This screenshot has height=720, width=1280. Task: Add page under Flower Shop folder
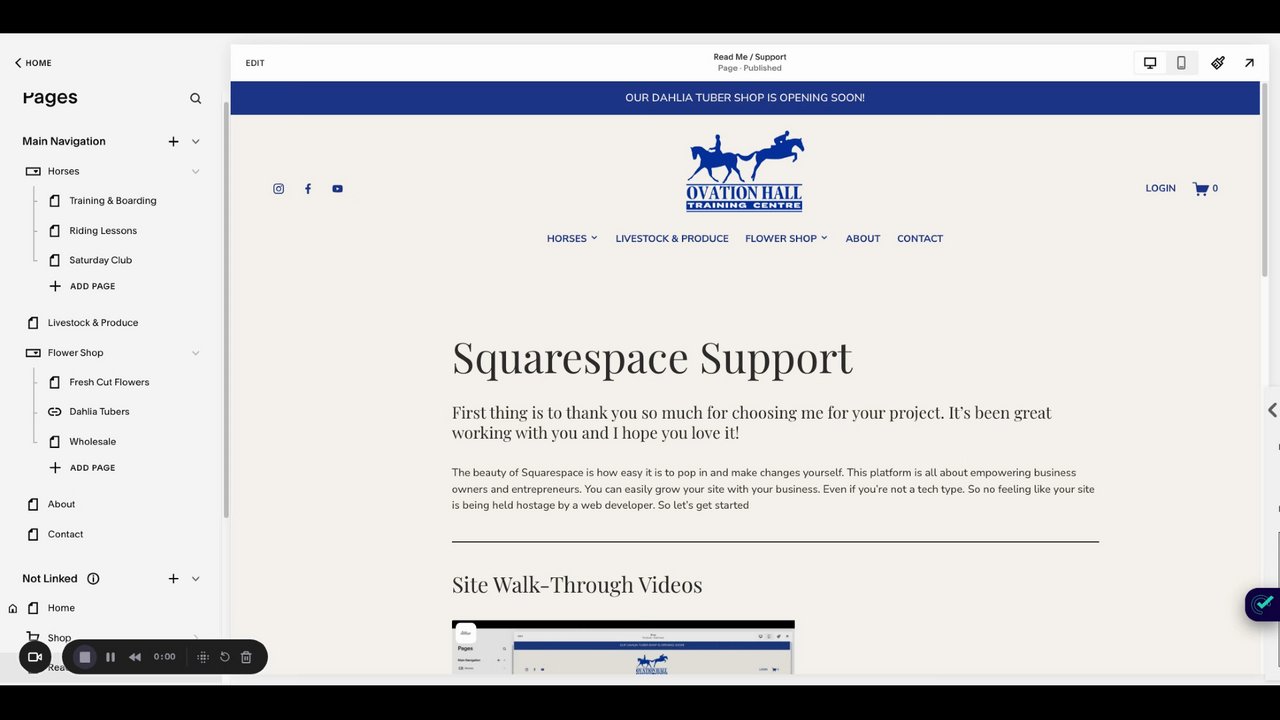(82, 468)
